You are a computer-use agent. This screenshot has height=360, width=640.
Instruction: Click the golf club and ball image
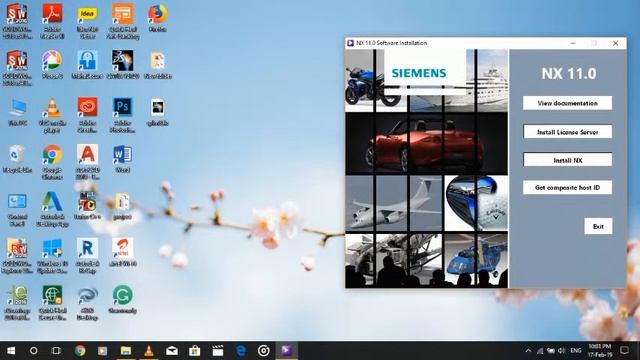[x=476, y=203]
